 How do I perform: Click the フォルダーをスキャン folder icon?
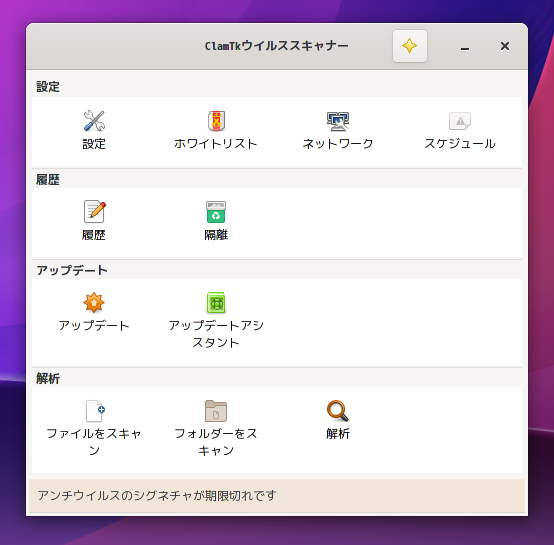[216, 411]
